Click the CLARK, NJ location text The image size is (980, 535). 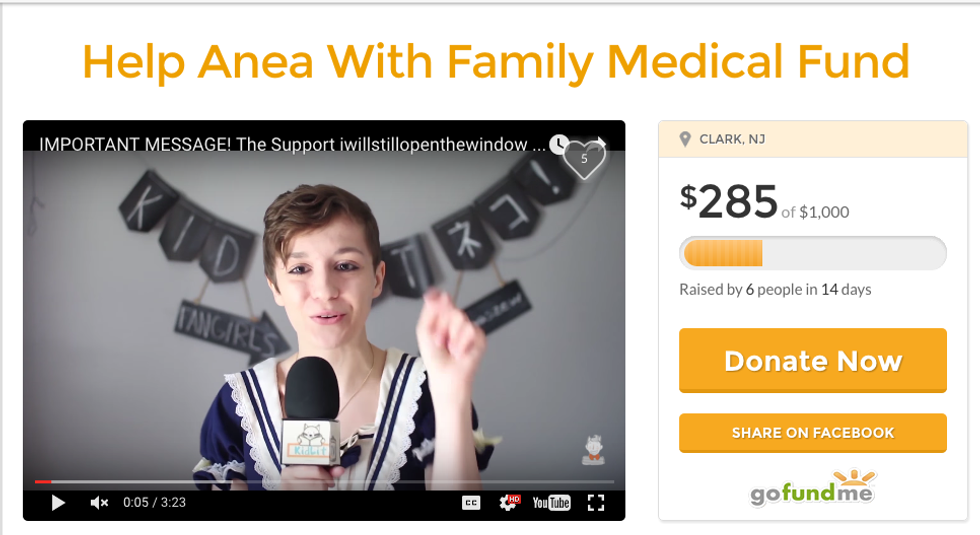[732, 139]
